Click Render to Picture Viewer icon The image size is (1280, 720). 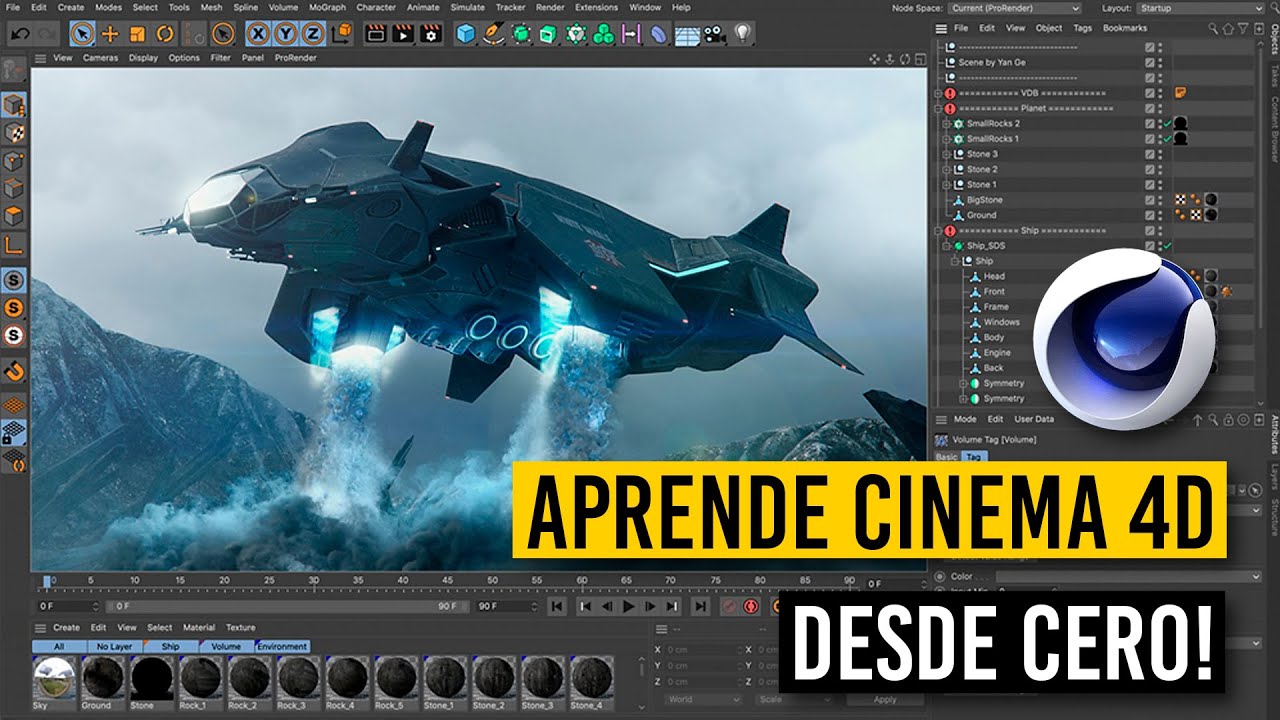(x=403, y=33)
